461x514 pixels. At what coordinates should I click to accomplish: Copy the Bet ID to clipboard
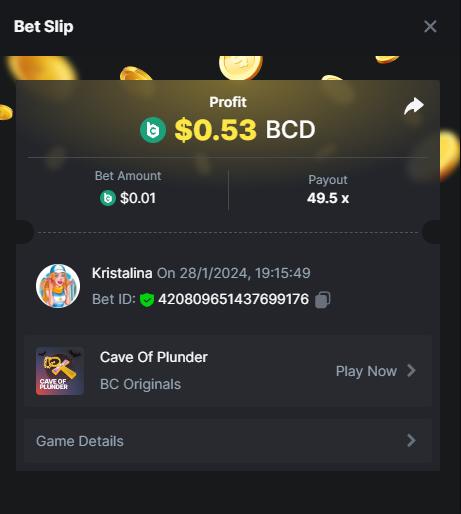click(323, 300)
